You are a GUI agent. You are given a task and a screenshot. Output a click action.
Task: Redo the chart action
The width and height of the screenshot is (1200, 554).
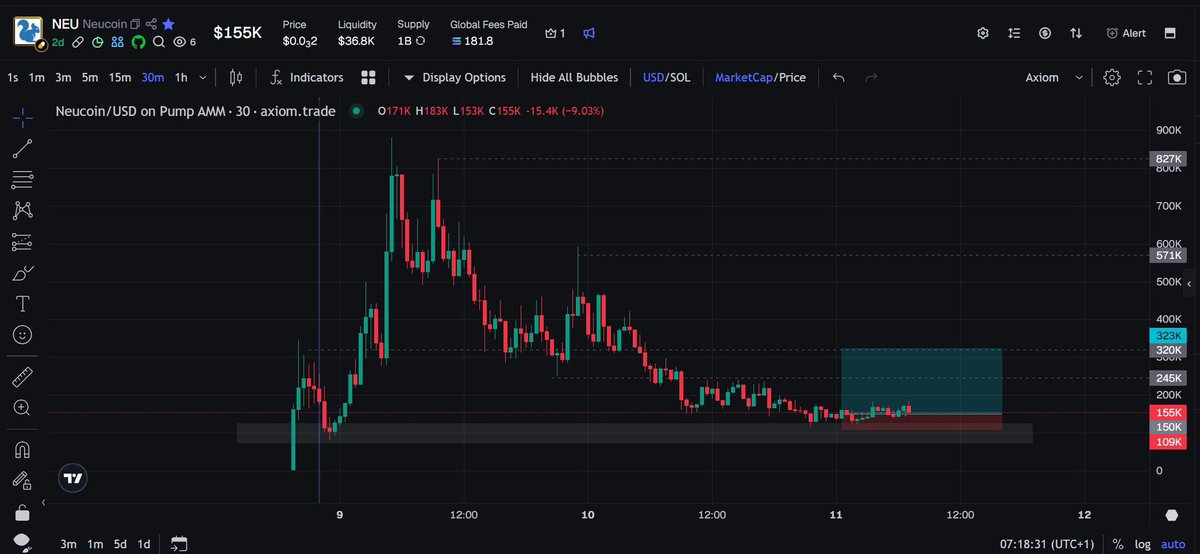[871, 77]
